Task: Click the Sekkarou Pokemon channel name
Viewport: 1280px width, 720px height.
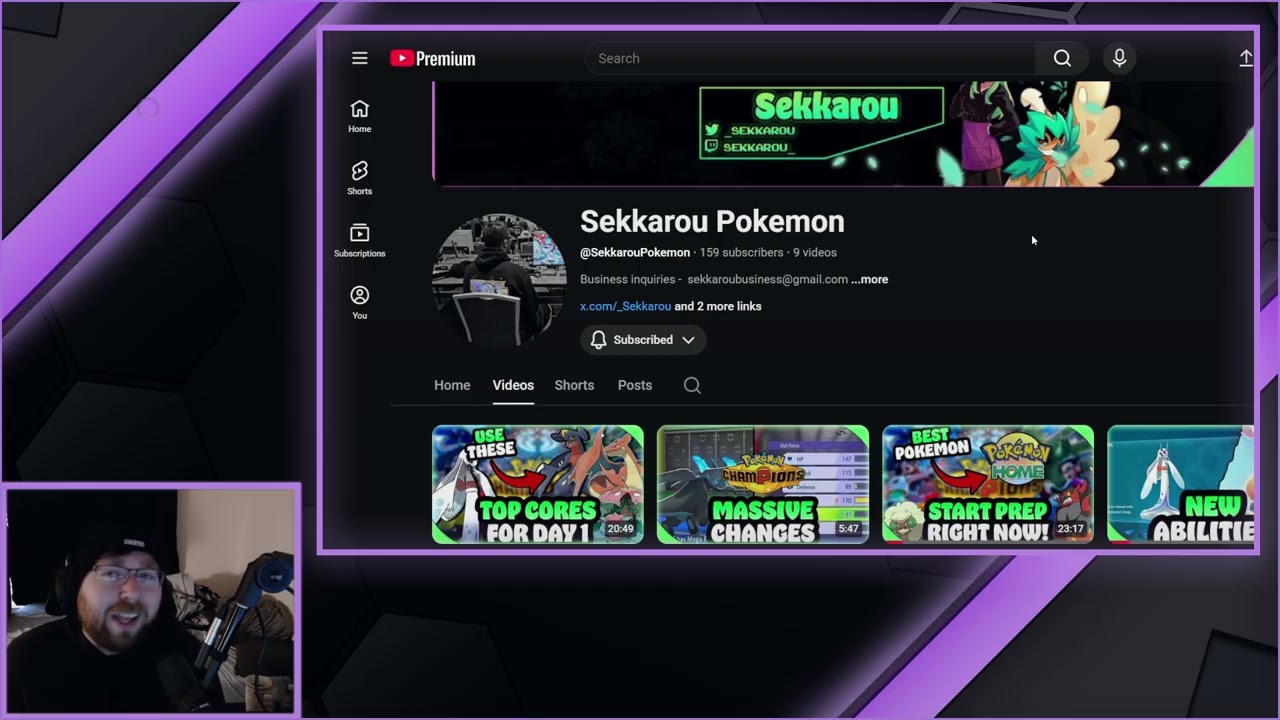Action: click(x=712, y=221)
